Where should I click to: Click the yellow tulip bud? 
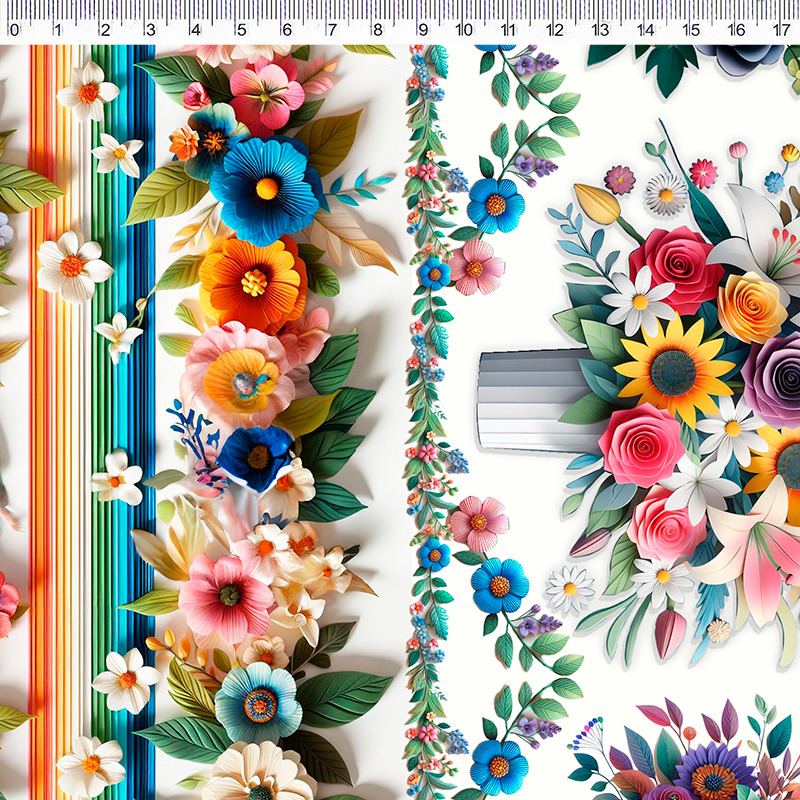597,203
